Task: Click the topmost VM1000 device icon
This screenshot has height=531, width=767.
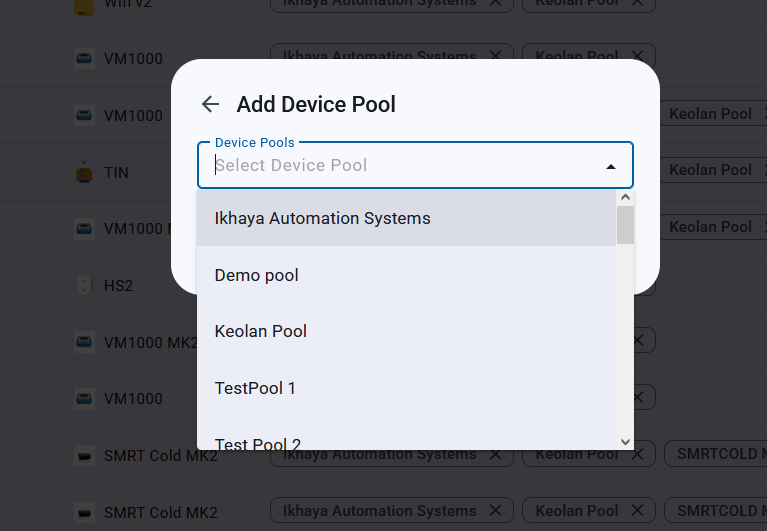Action: tap(85, 59)
